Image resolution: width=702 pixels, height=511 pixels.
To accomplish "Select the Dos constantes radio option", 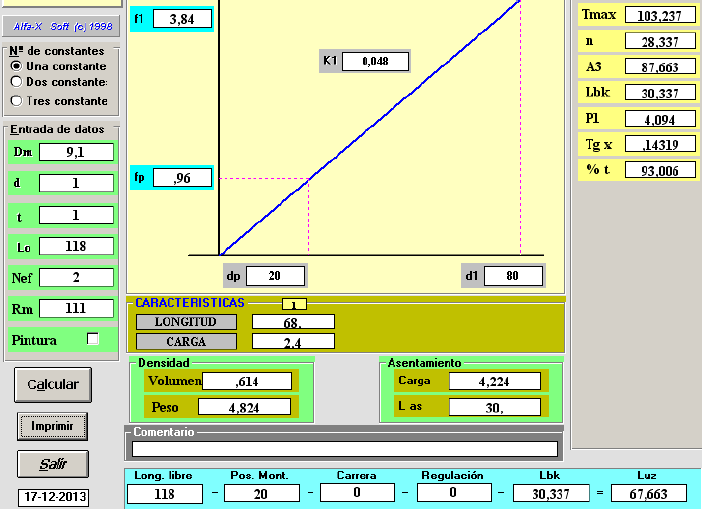I will [16, 81].
